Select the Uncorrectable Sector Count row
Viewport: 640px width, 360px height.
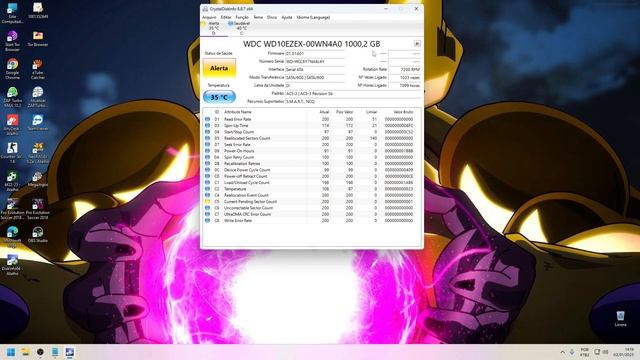coord(311,208)
